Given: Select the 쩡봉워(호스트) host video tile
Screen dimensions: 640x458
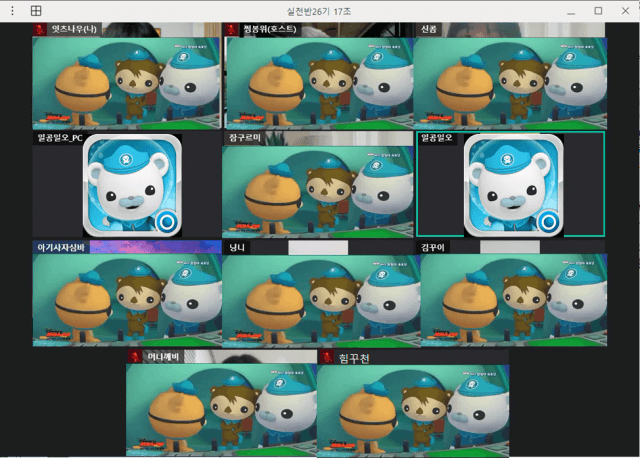Looking at the screenshot, I should pyautogui.click(x=318, y=76).
